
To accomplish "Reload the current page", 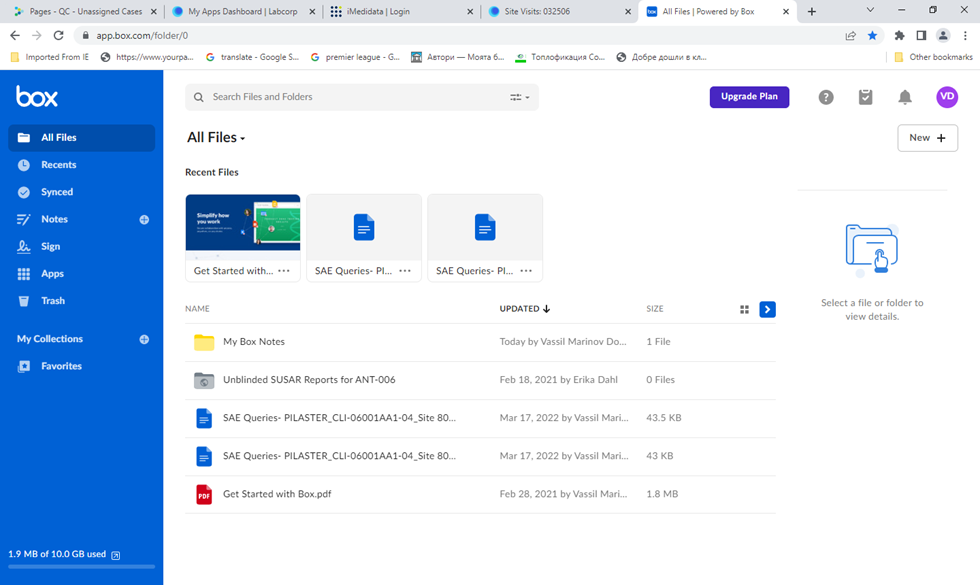I will 58,36.
